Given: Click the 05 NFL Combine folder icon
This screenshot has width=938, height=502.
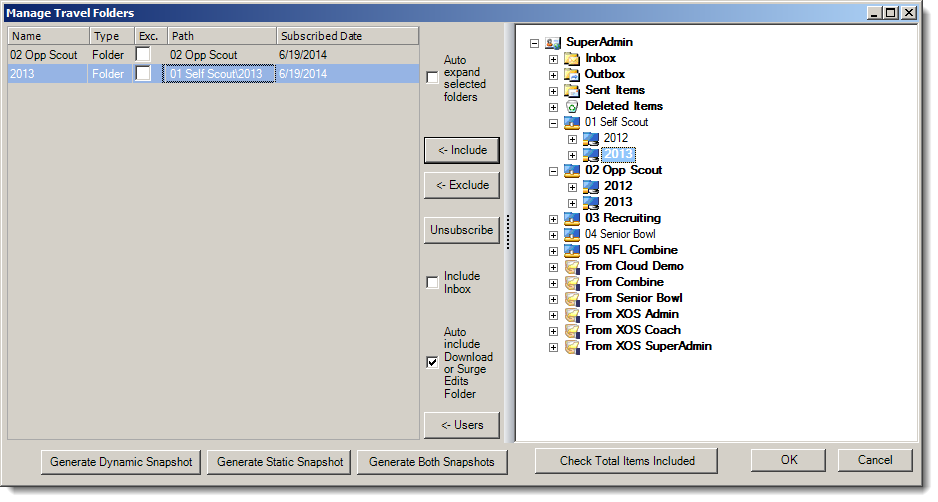Looking at the screenshot, I should tap(572, 251).
